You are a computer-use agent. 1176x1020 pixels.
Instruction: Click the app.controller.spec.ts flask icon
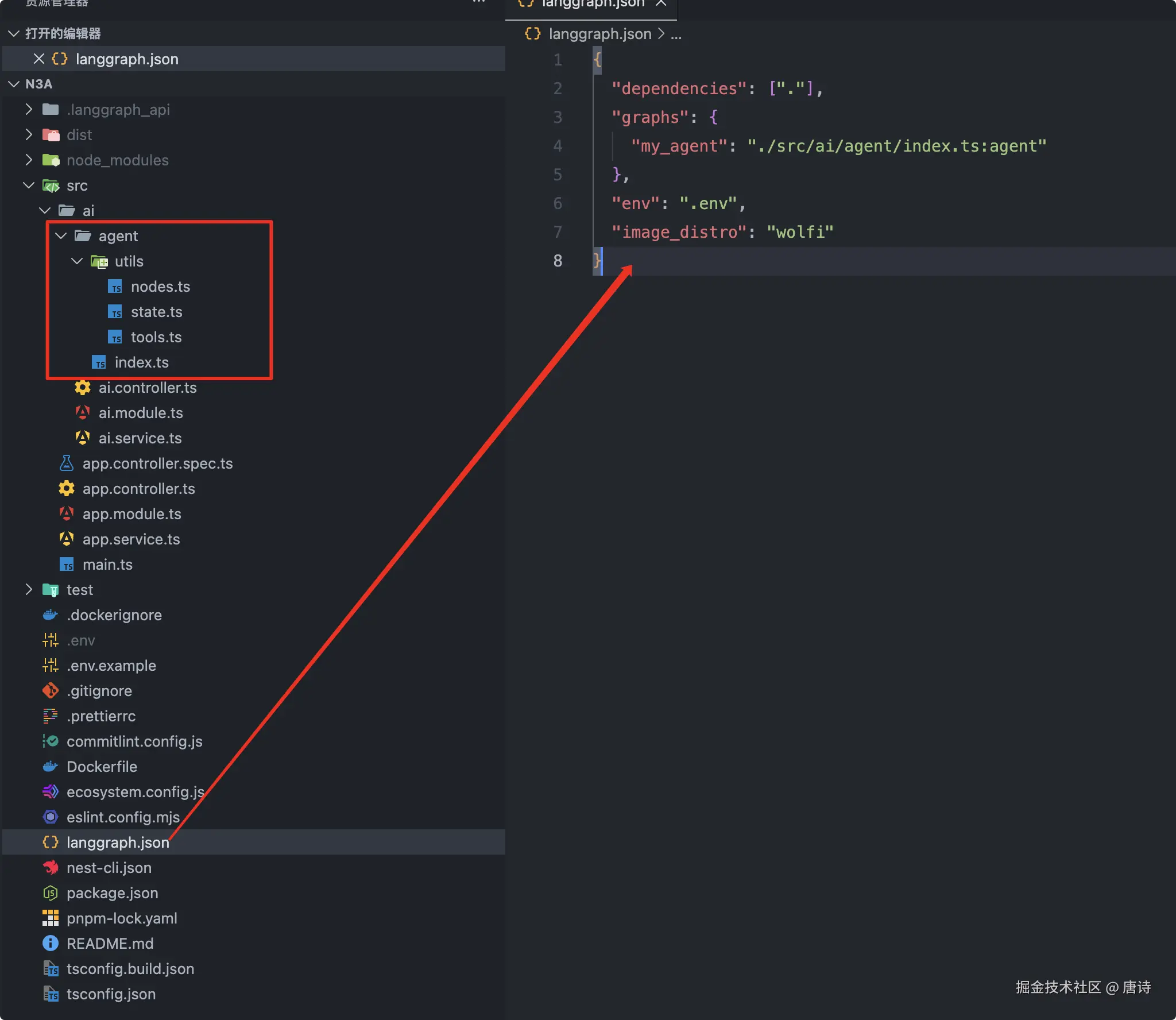click(x=67, y=463)
